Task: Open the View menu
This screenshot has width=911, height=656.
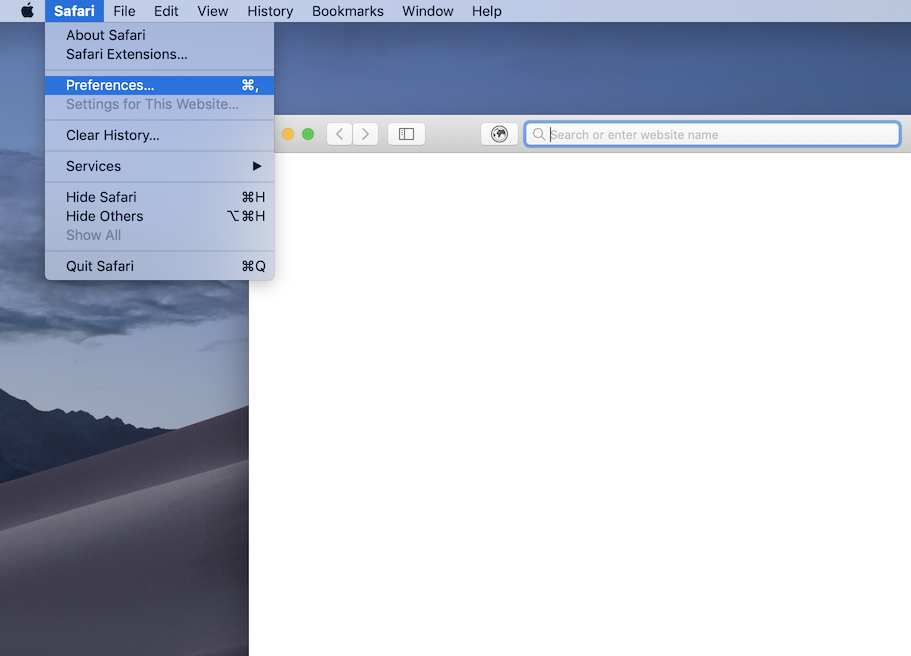Action: pyautogui.click(x=212, y=11)
